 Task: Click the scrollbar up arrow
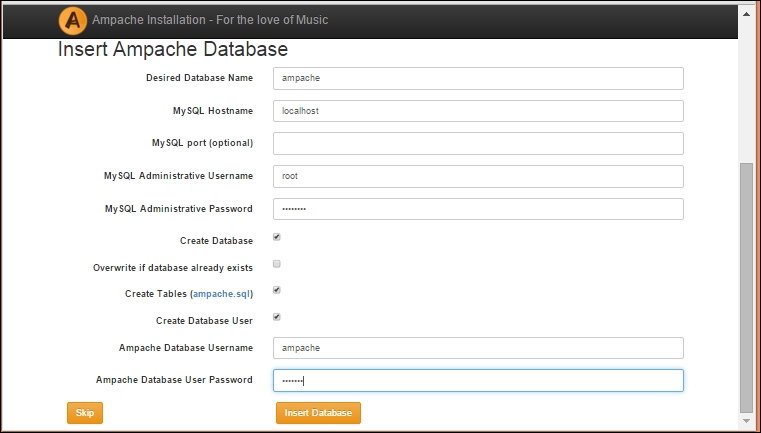(x=746, y=10)
